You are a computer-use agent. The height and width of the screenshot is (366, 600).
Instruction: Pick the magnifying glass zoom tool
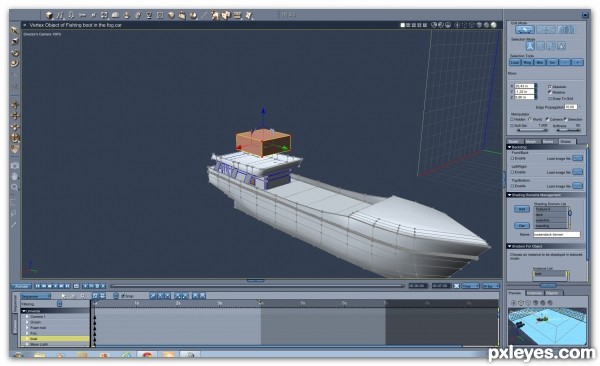(x=15, y=187)
